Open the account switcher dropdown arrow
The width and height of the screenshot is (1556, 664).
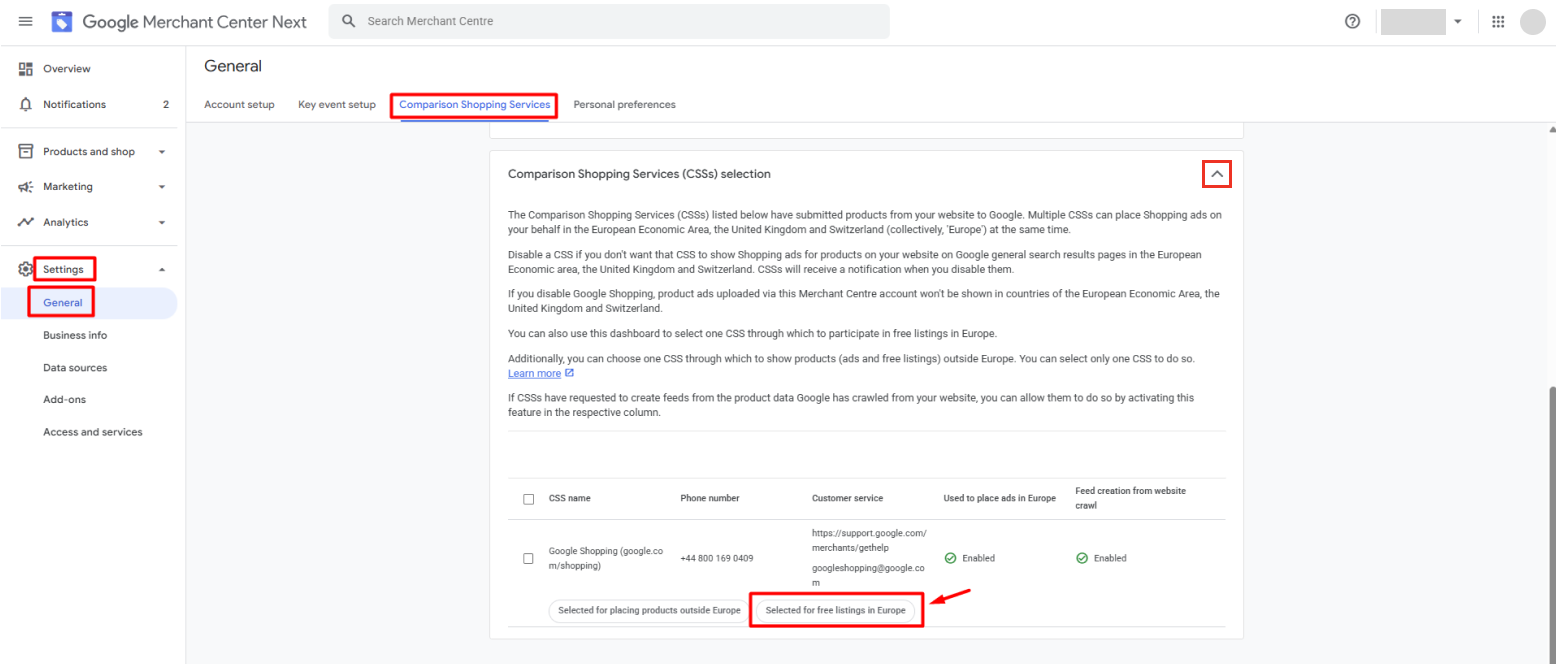click(x=1457, y=21)
